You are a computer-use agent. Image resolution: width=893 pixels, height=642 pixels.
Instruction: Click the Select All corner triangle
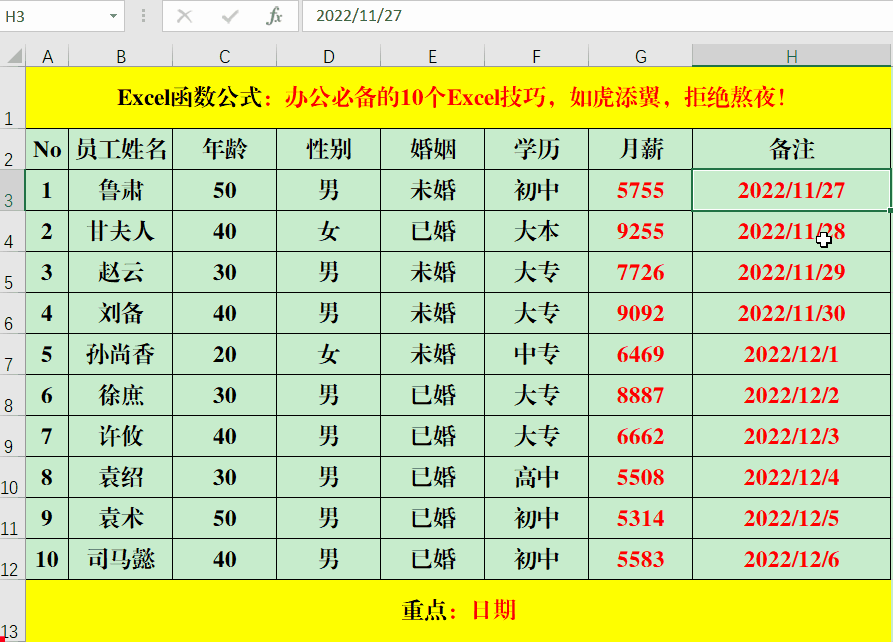[12, 57]
